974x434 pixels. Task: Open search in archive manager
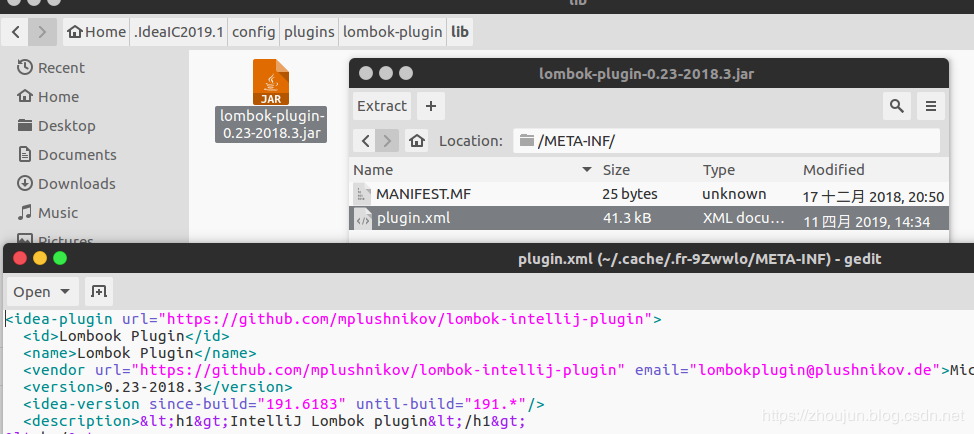[896, 106]
